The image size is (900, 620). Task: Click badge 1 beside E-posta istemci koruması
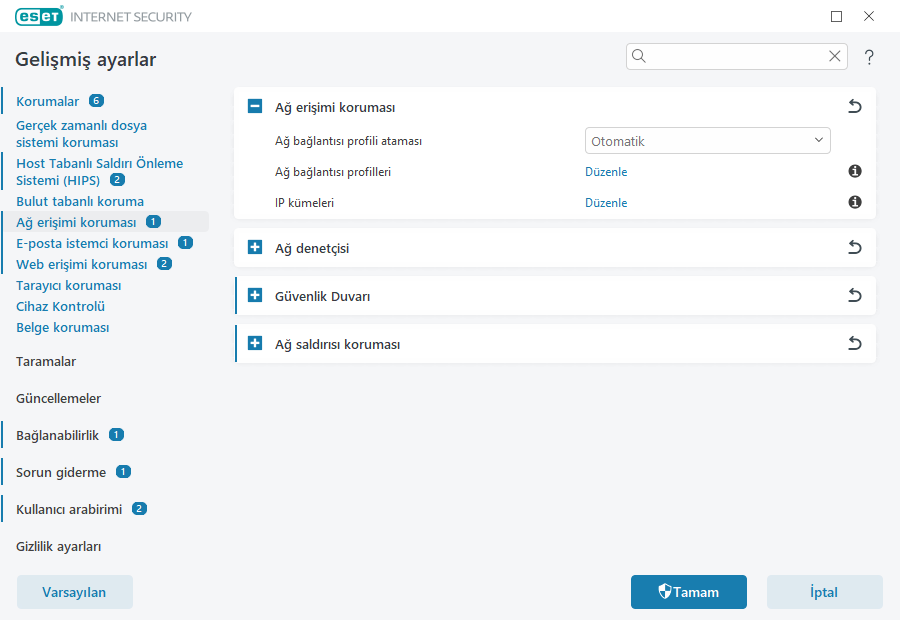coord(185,242)
